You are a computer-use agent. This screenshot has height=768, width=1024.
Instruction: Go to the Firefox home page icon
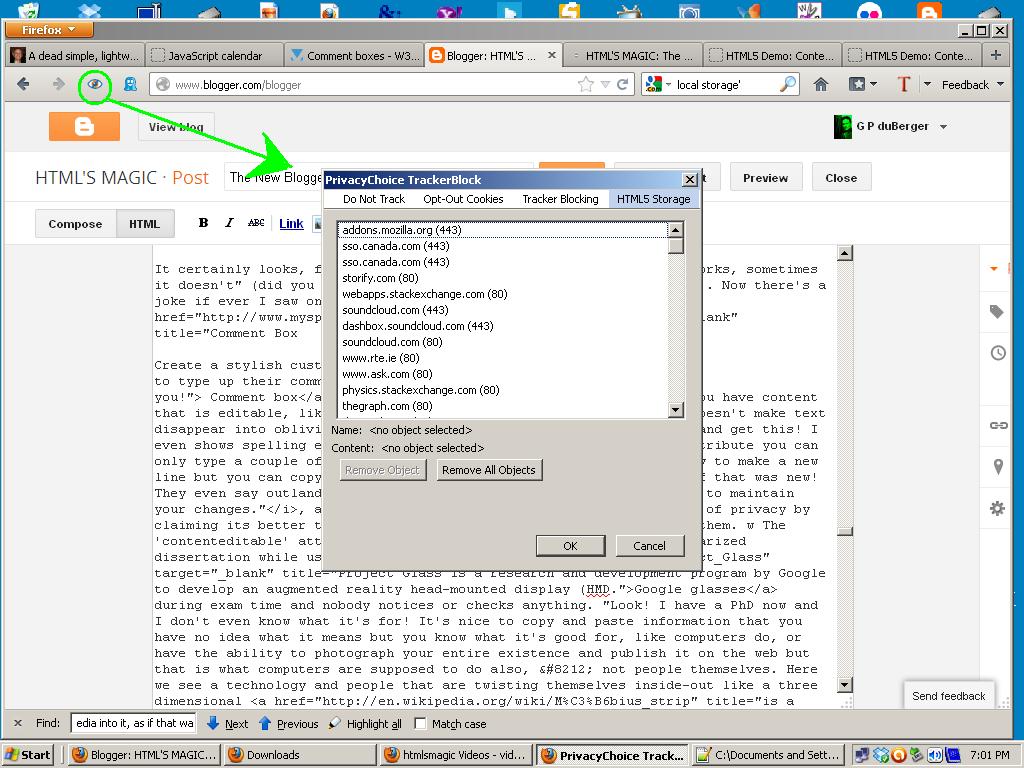pos(821,84)
